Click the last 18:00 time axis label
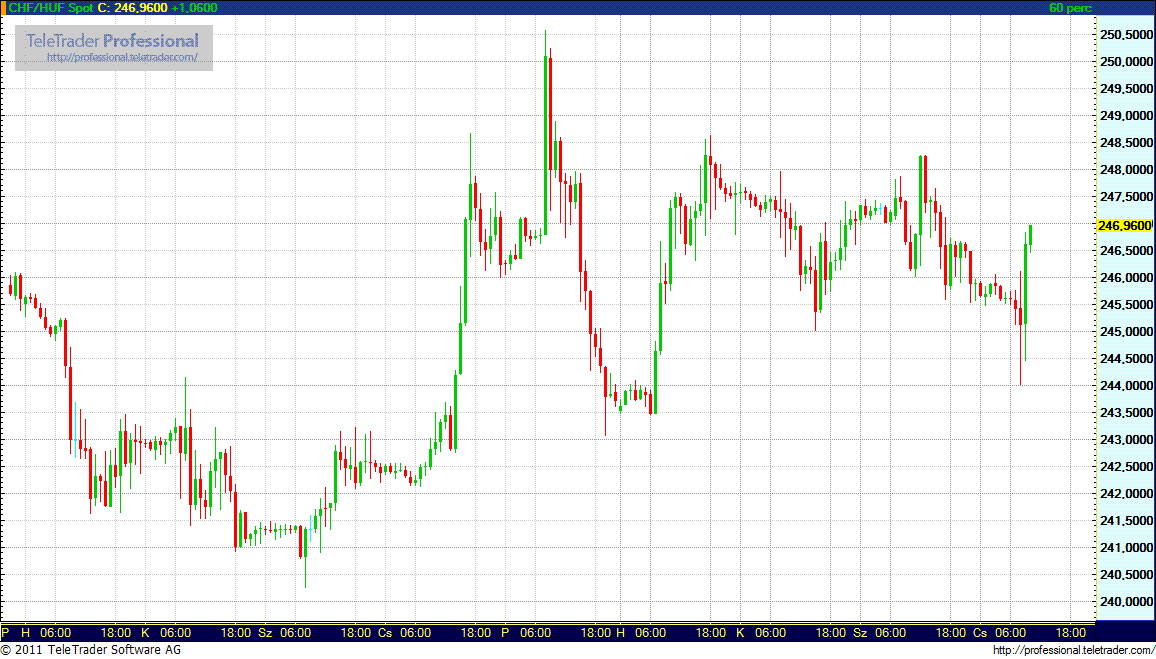The width and height of the screenshot is (1156, 659). pyautogui.click(x=1071, y=633)
